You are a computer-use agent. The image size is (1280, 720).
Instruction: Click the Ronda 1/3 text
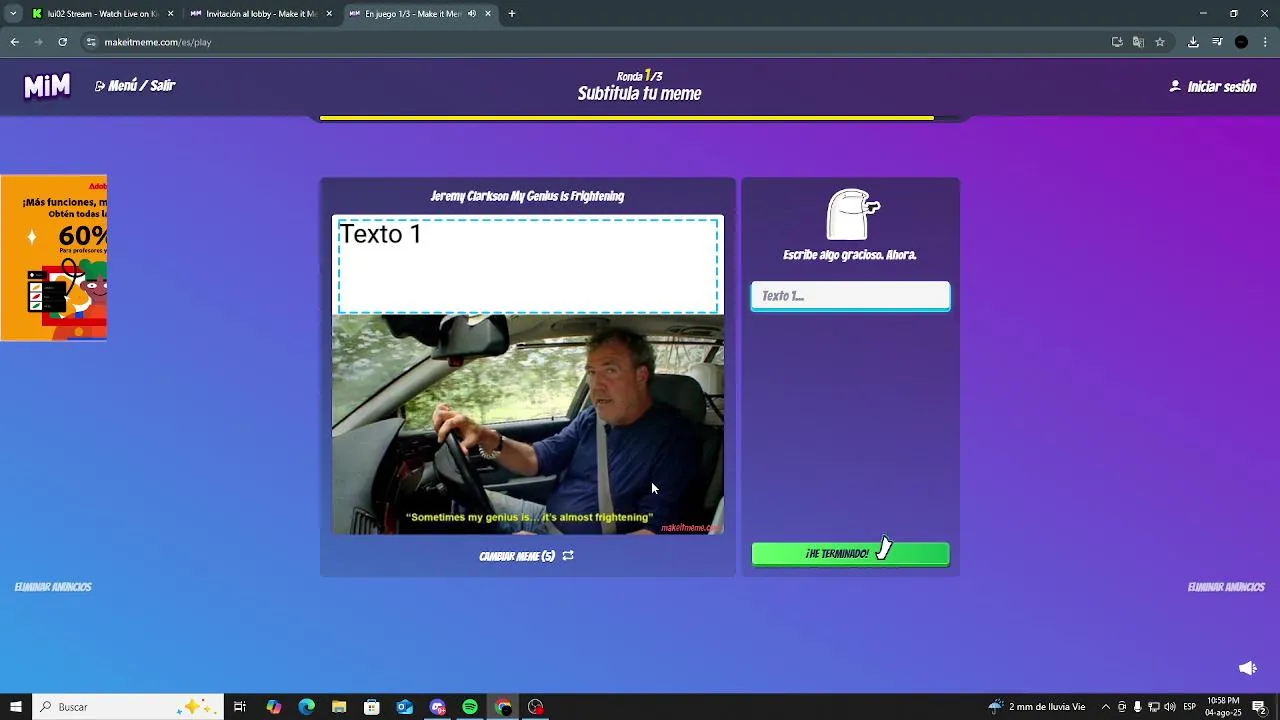coord(639,76)
